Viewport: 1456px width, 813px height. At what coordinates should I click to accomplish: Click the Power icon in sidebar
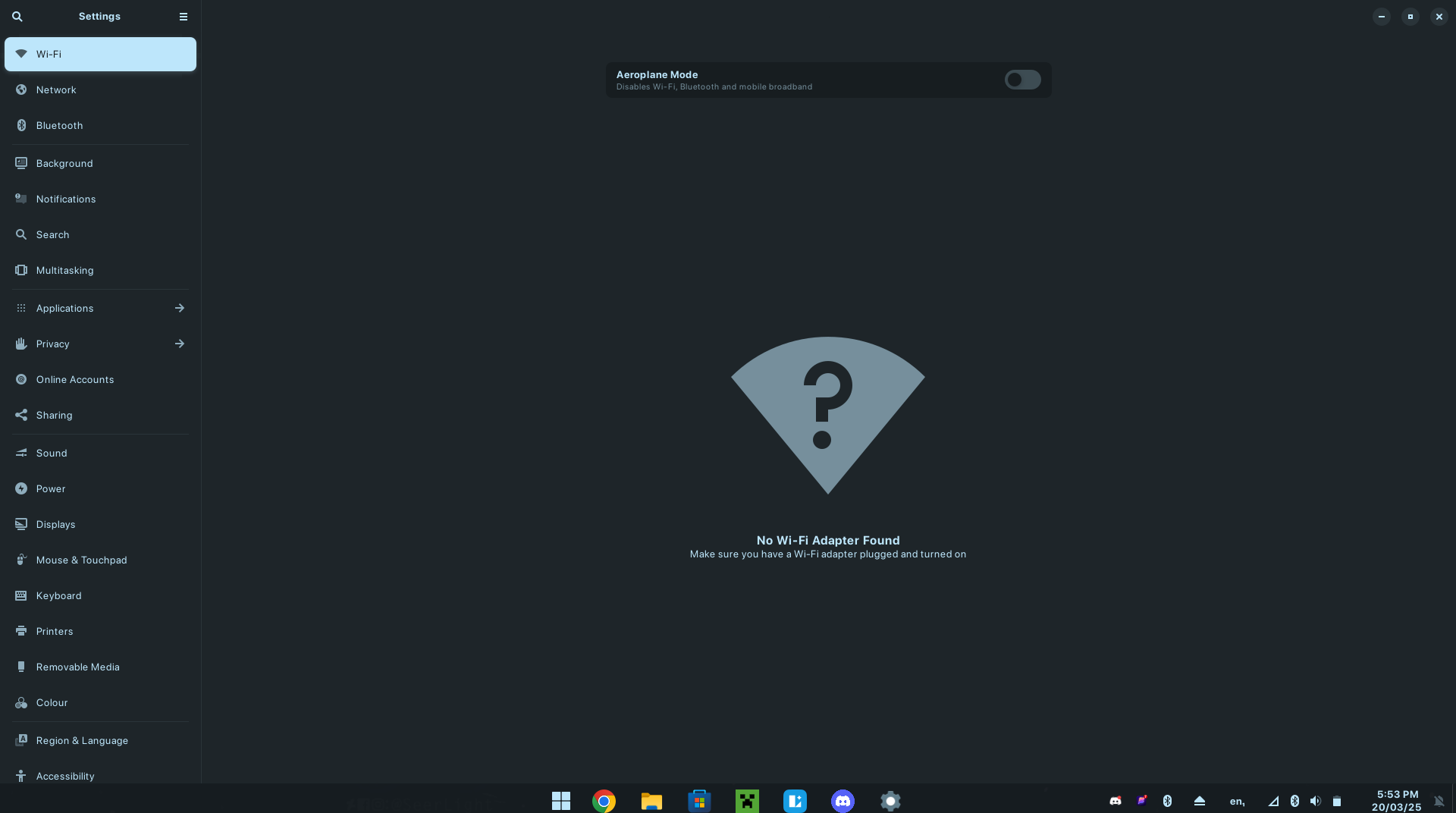click(21, 488)
